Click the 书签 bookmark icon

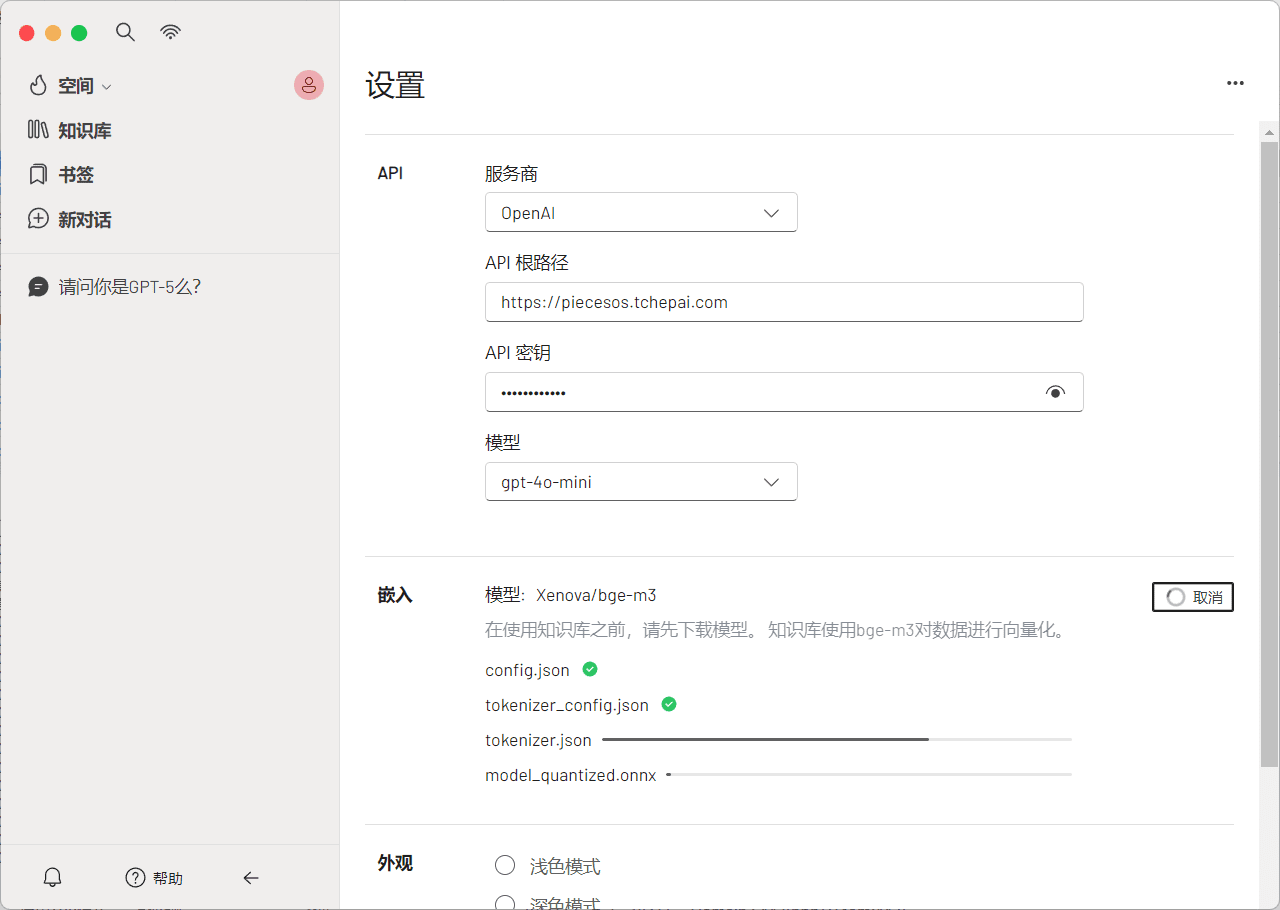tap(38, 175)
